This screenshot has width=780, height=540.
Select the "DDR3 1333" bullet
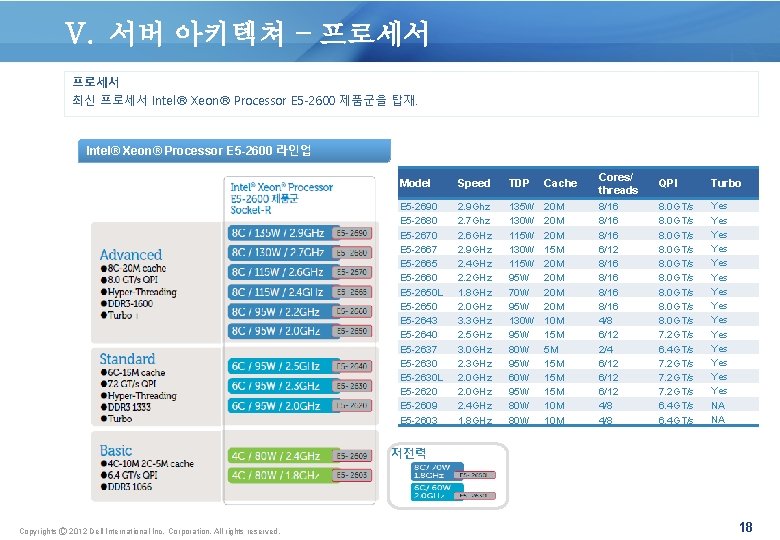tap(125, 407)
